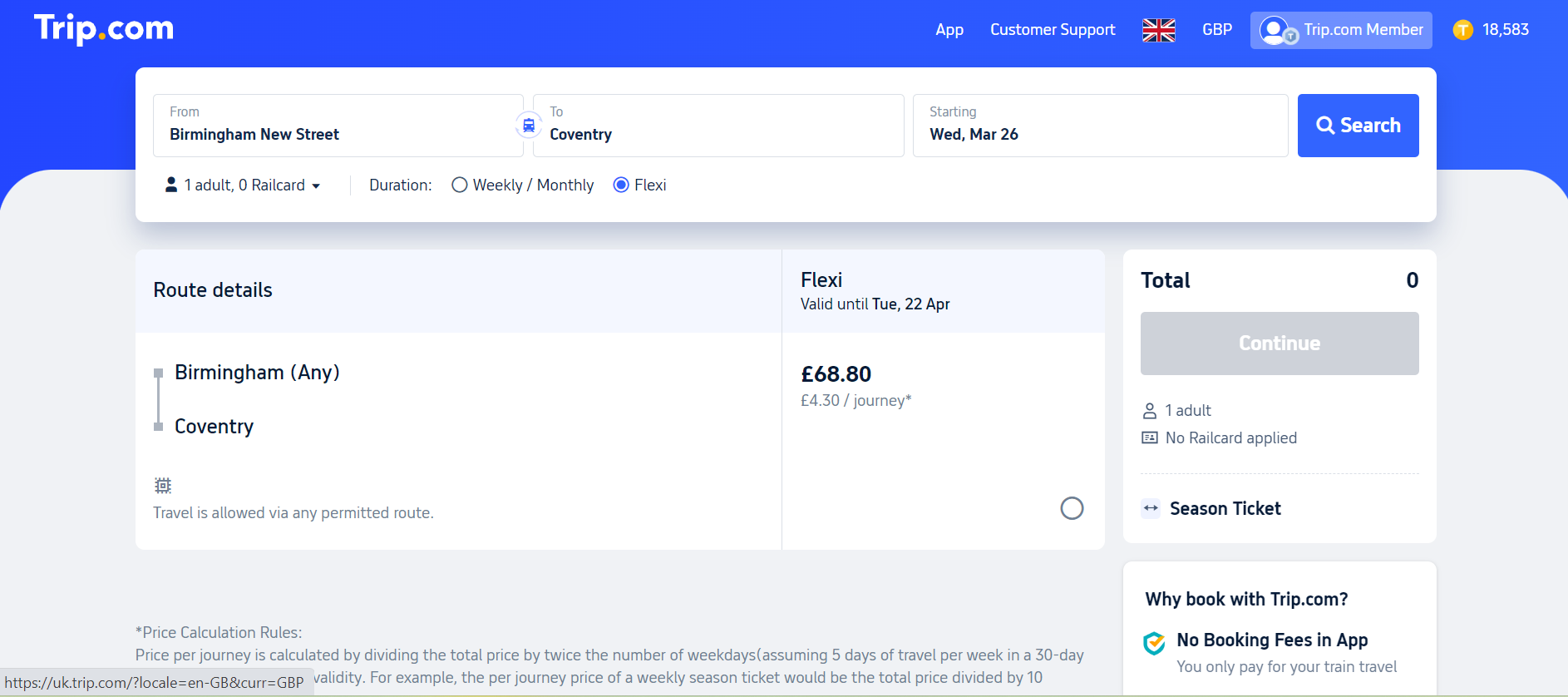The height and width of the screenshot is (697, 1568).
Task: Open the GBP currency selector
Action: [1217, 30]
